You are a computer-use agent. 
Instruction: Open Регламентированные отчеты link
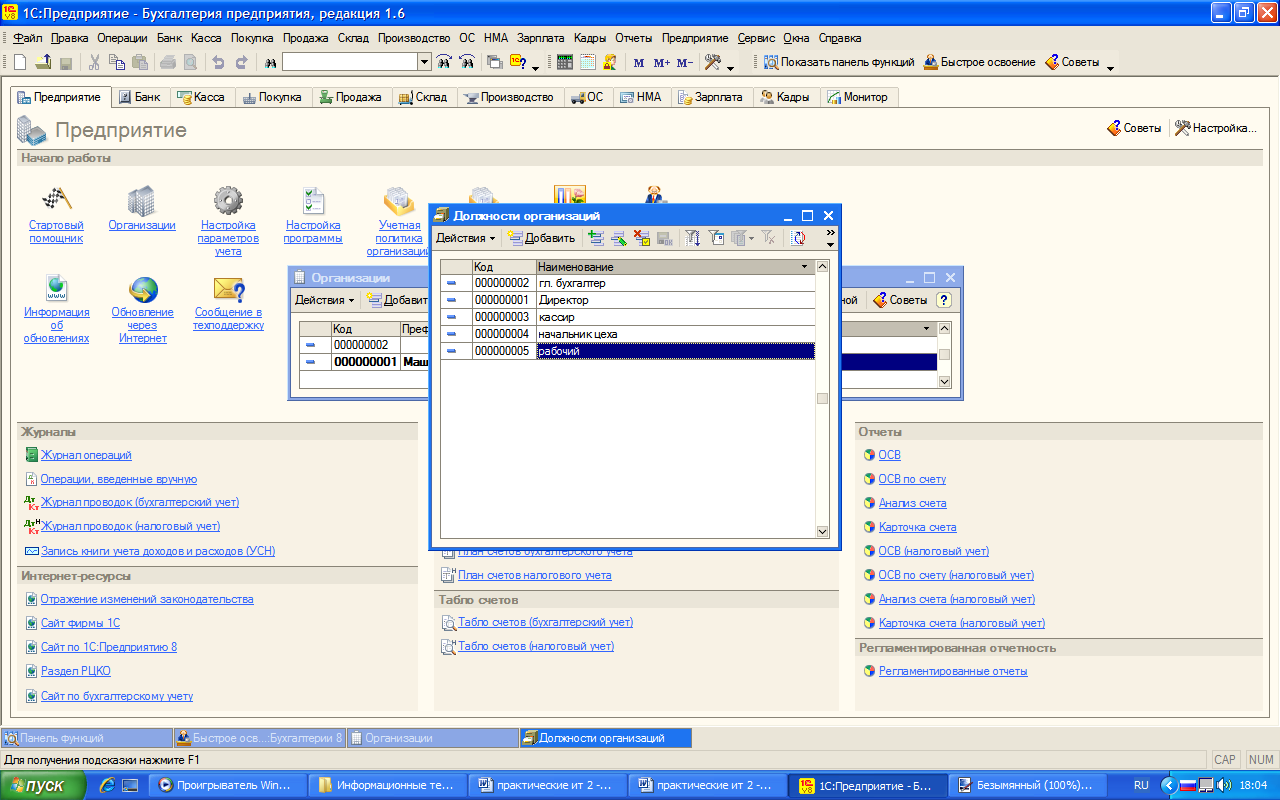tap(953, 671)
